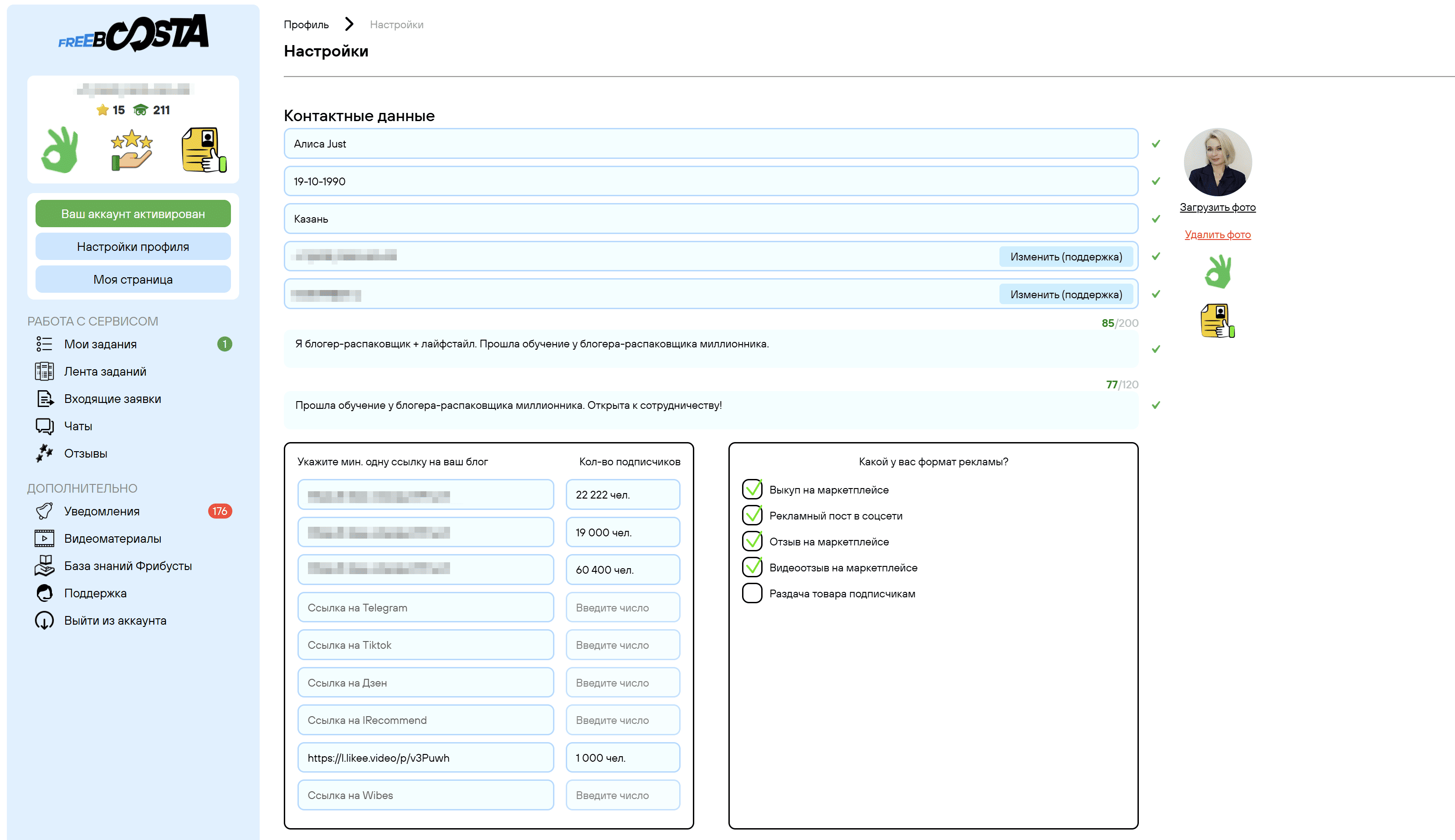The width and height of the screenshot is (1455, 840).
Task: Uncheck Выкуп на маркетплейсе option
Action: point(752,490)
